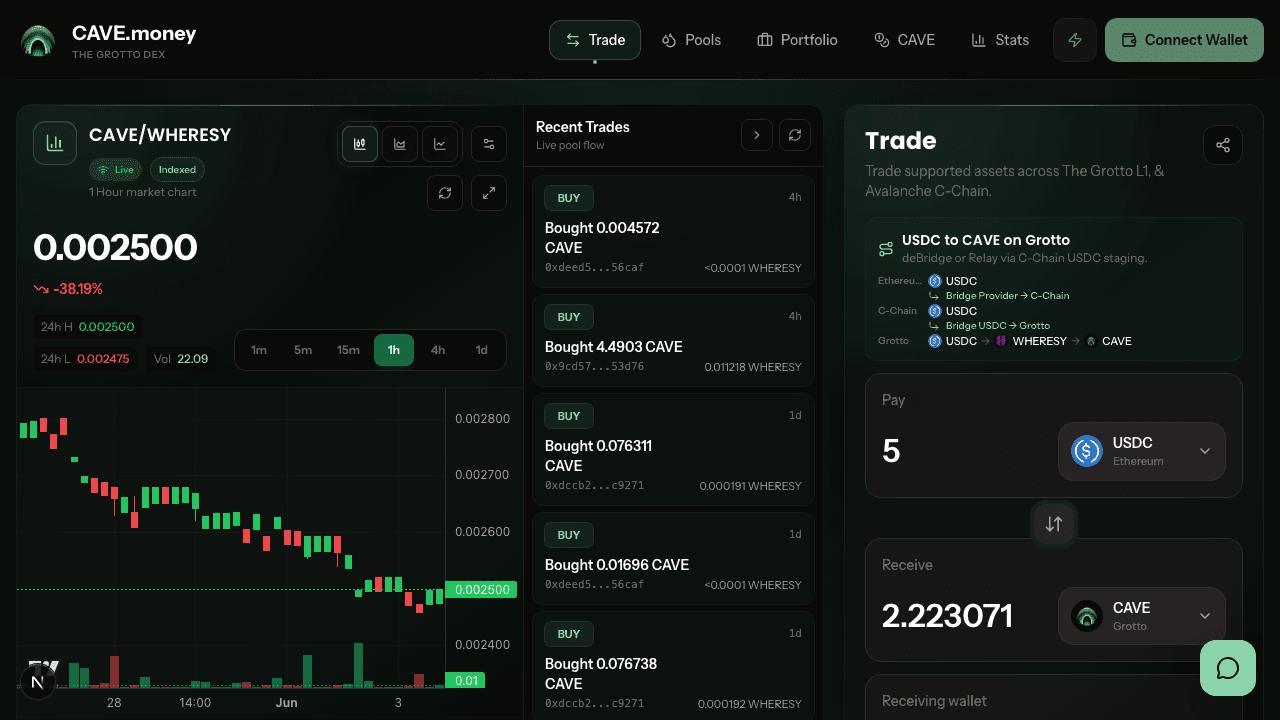The width and height of the screenshot is (1280, 720).
Task: Share the trade via share icon
Action: click(x=1223, y=145)
